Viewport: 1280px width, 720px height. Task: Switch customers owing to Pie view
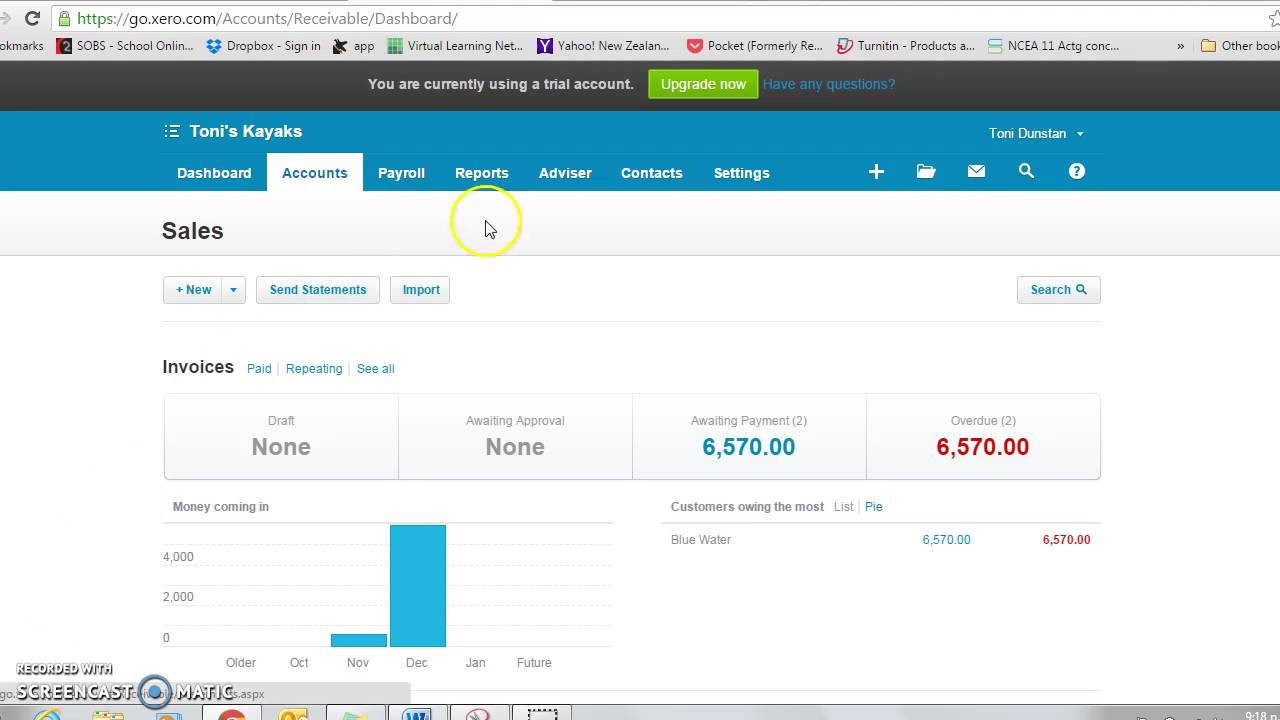point(873,507)
